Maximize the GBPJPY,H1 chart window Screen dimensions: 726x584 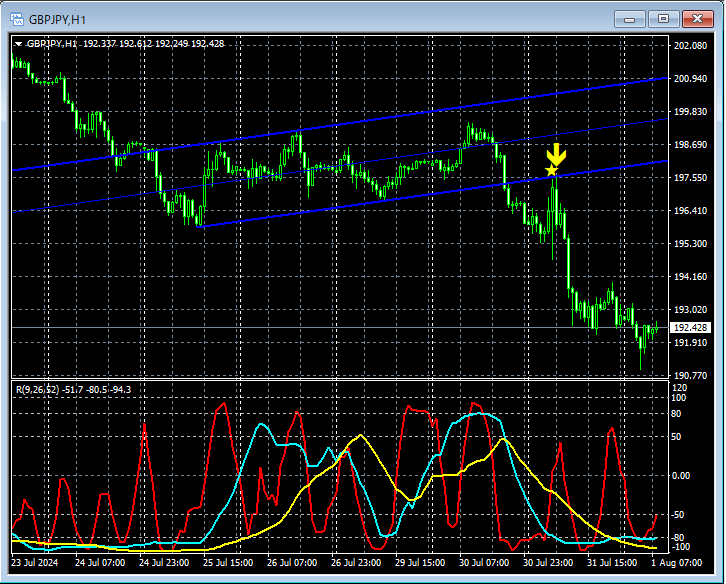coord(663,19)
